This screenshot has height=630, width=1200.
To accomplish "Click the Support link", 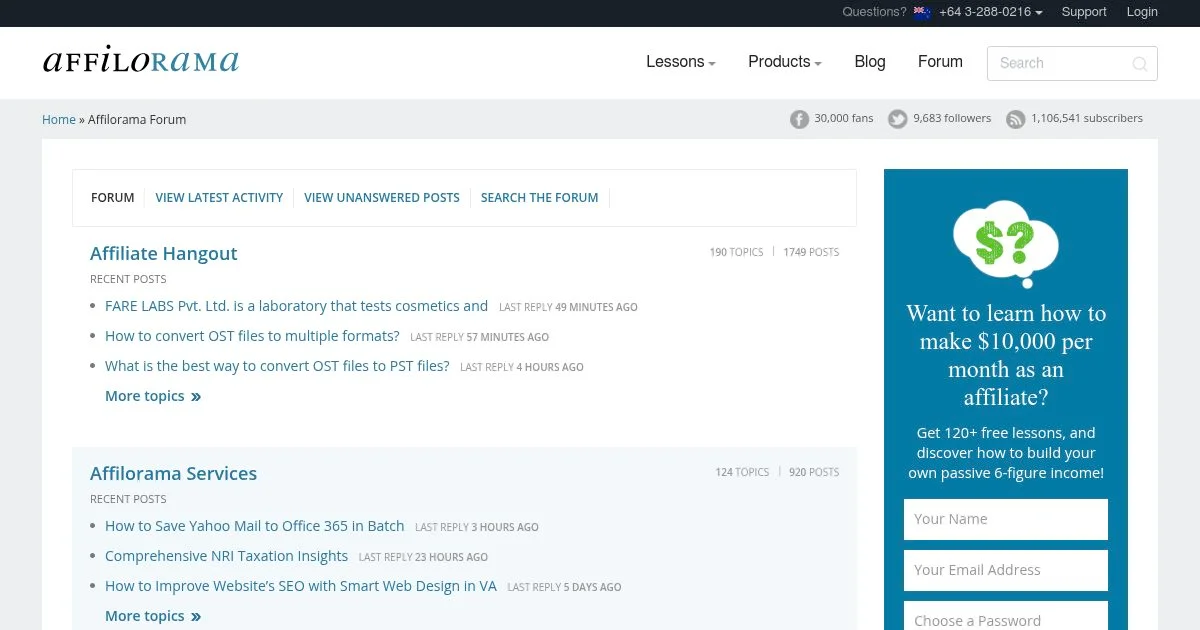I will tap(1084, 12).
